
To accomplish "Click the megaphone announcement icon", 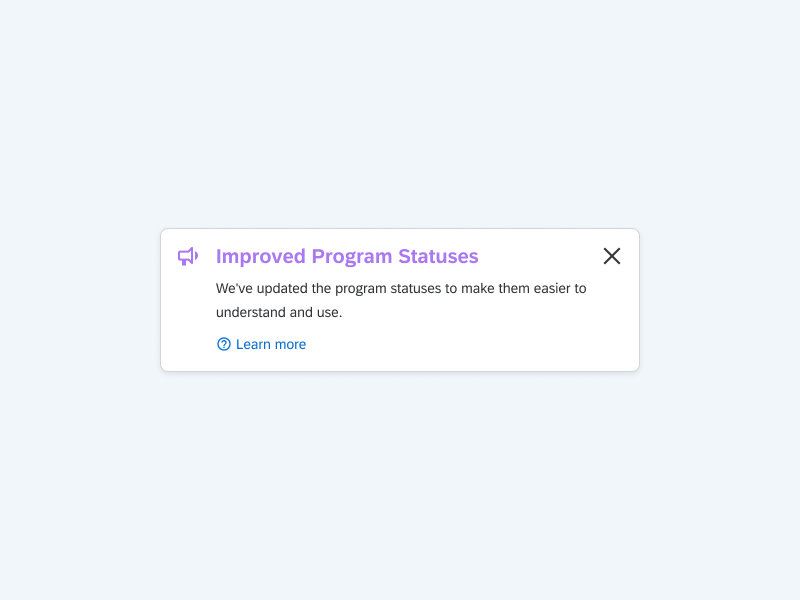I will 188,256.
